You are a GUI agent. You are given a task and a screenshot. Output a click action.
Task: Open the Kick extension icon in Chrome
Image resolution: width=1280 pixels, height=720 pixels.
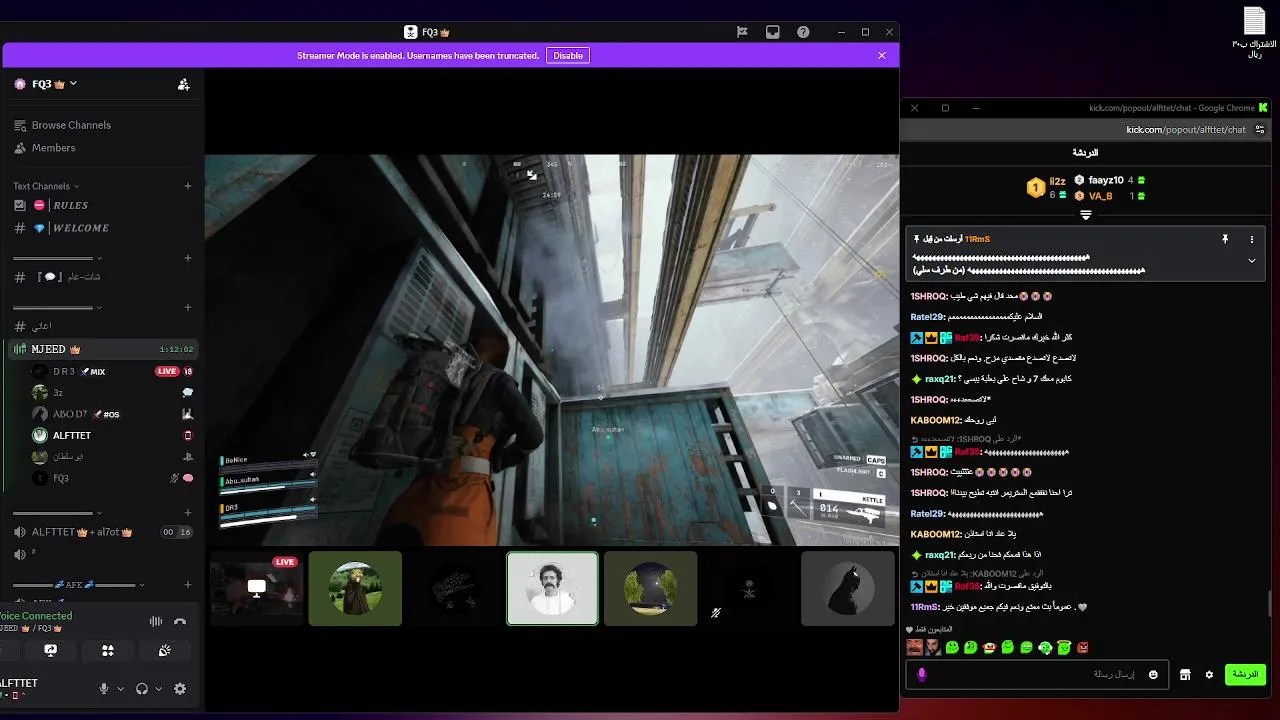click(x=1263, y=108)
